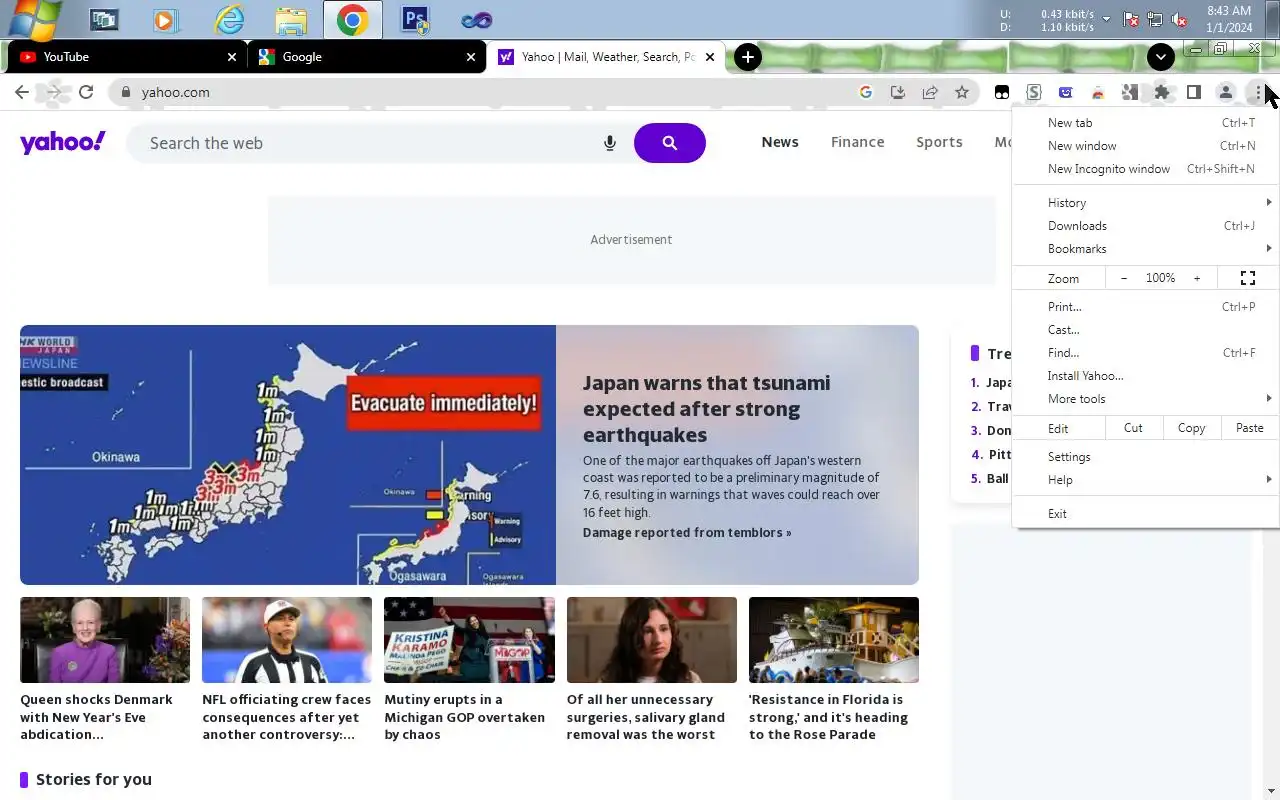The image size is (1280, 800).
Task: Increase zoom with the plus button
Action: tap(1197, 278)
